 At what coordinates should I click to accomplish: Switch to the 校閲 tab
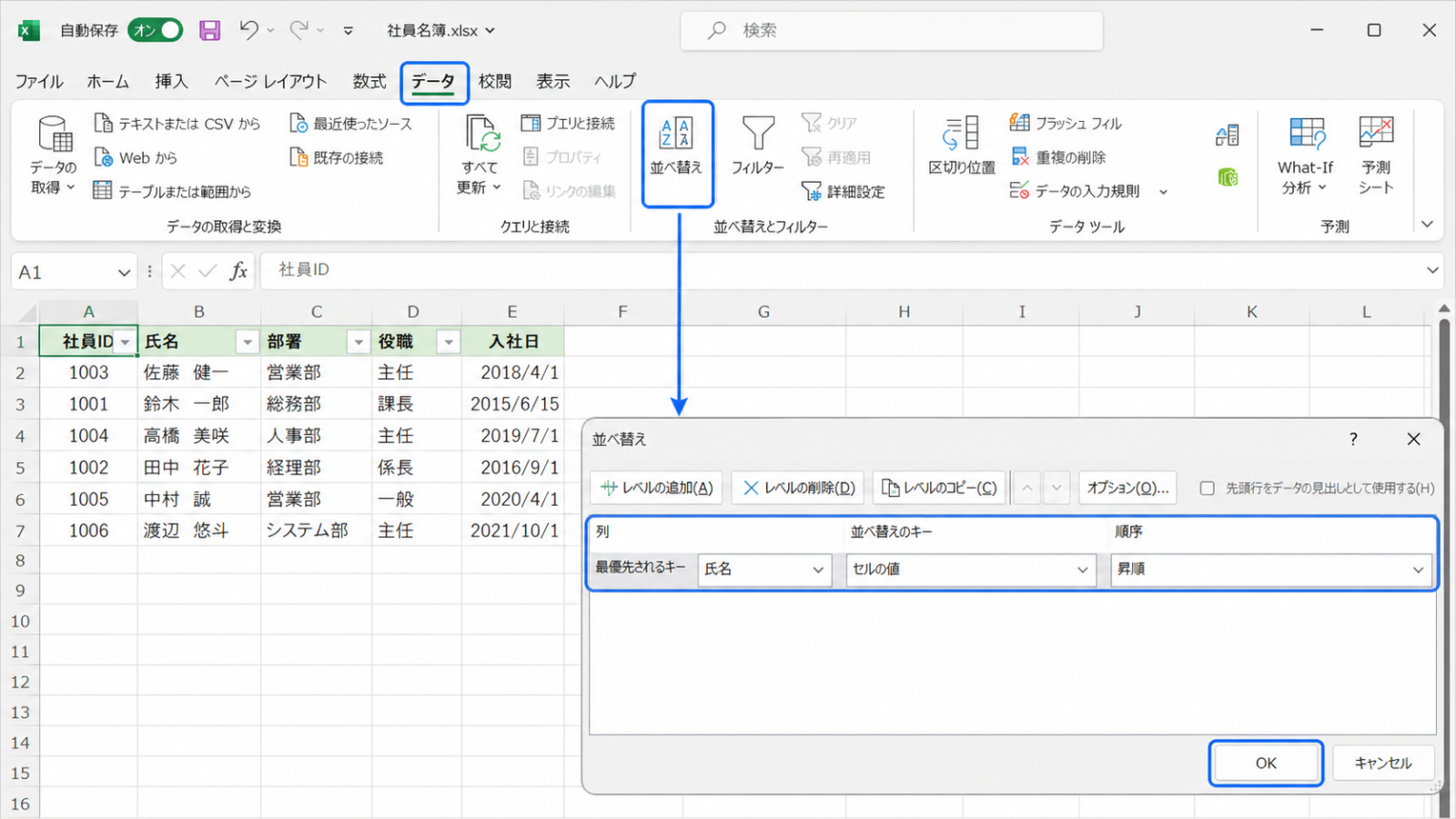(495, 81)
